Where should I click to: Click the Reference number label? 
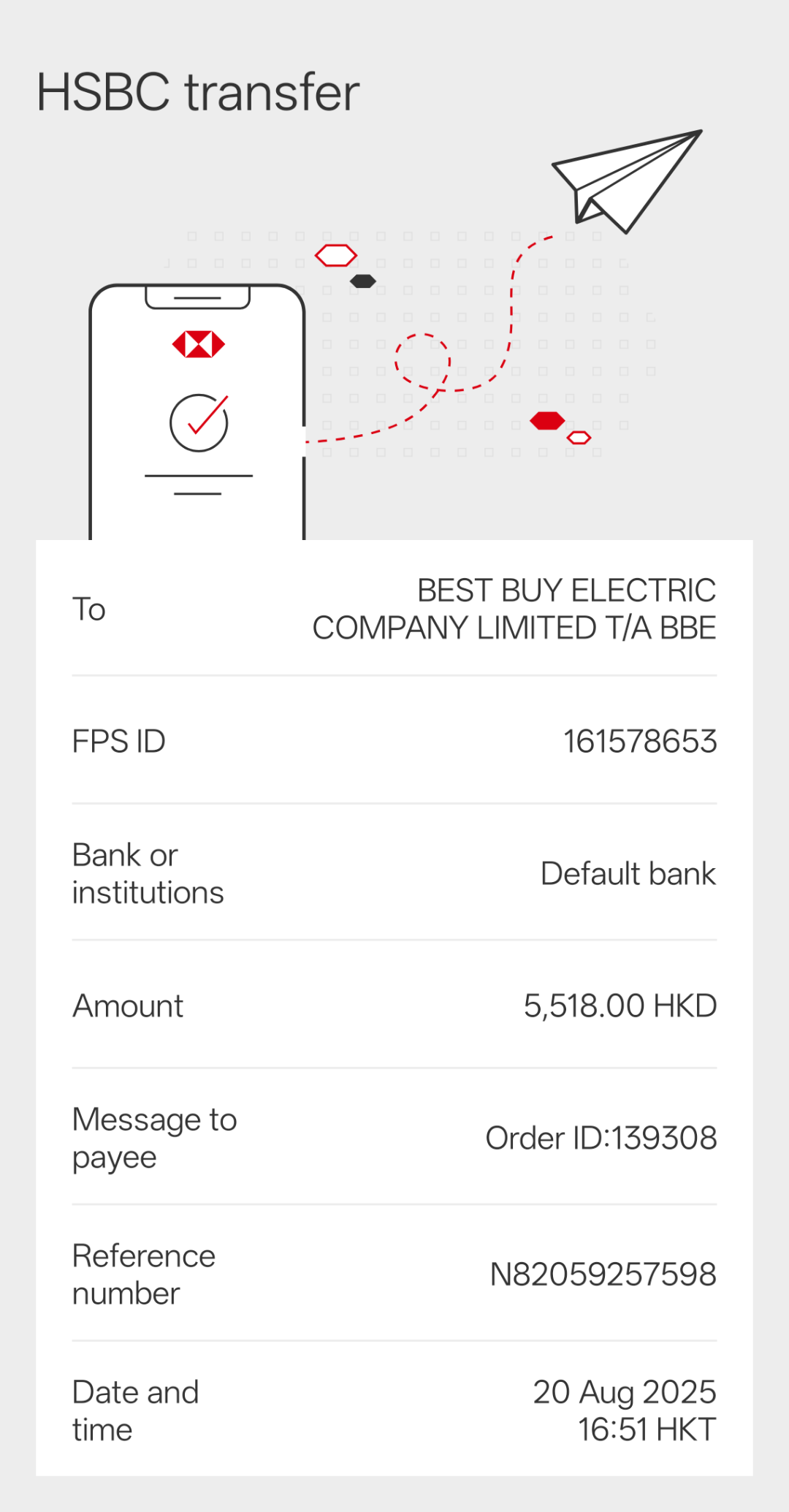[144, 1274]
